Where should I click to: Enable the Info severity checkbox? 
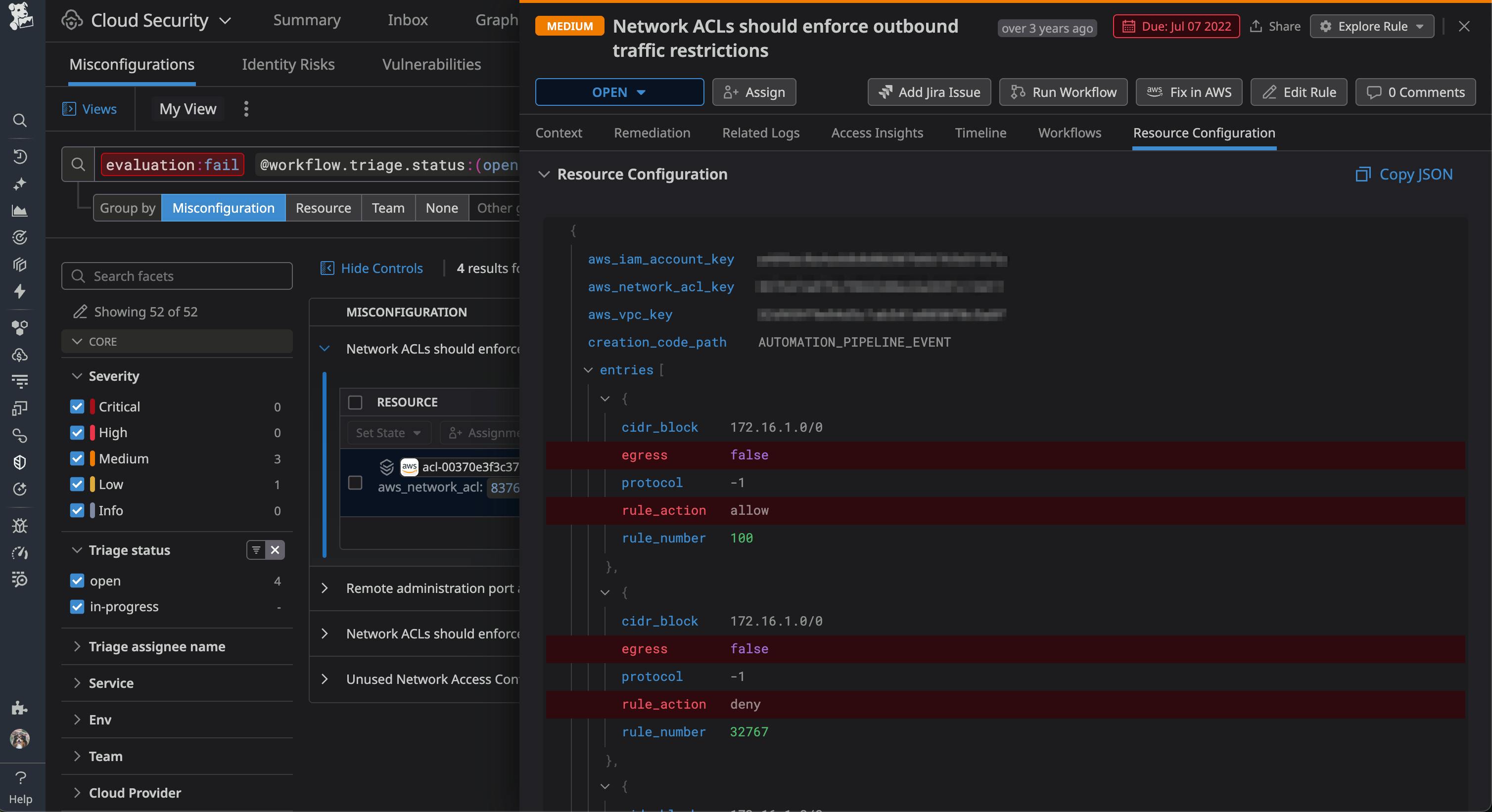(x=77, y=510)
